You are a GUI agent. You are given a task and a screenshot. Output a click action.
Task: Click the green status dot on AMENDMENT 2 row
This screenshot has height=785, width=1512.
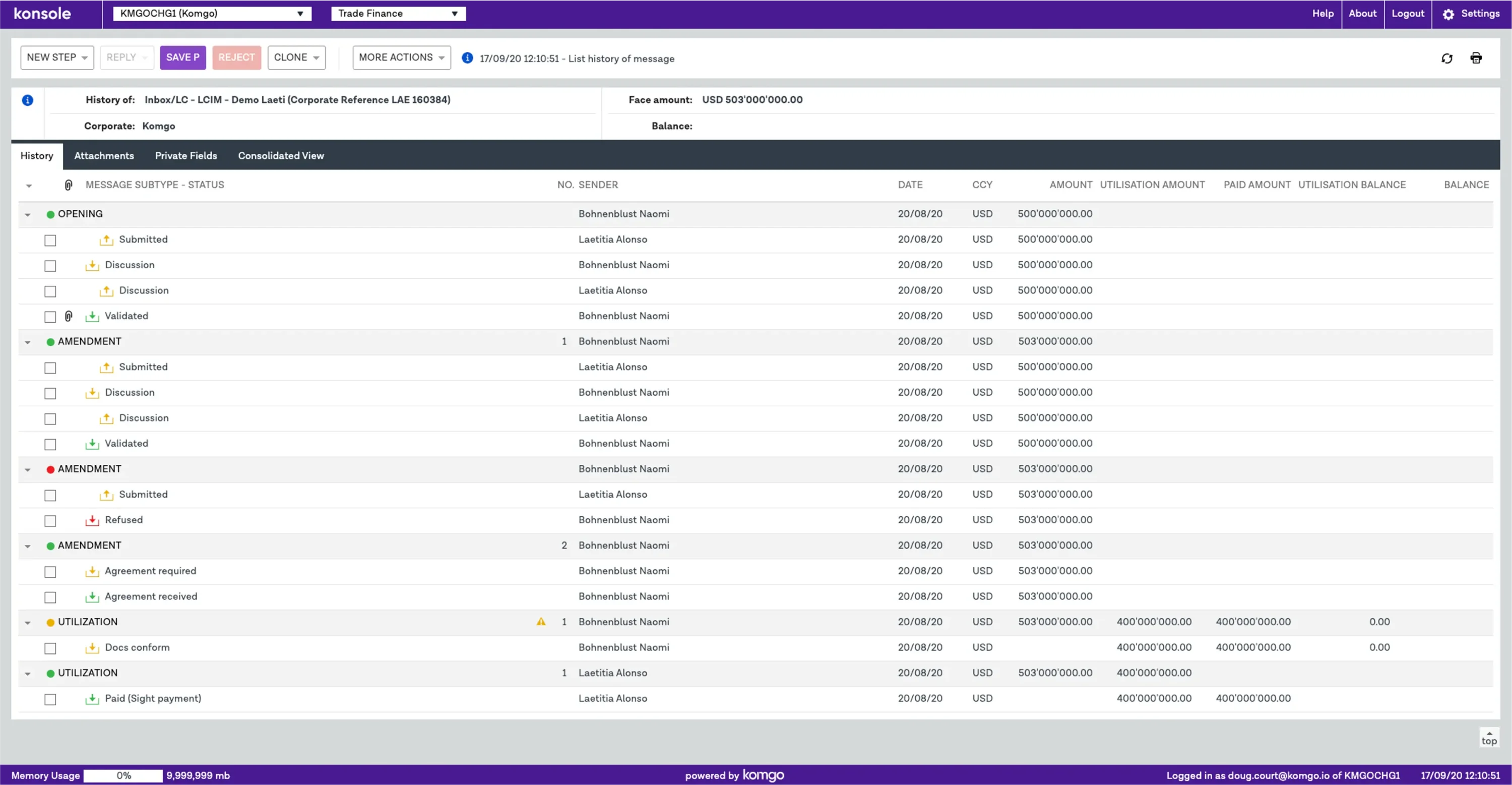click(x=50, y=546)
